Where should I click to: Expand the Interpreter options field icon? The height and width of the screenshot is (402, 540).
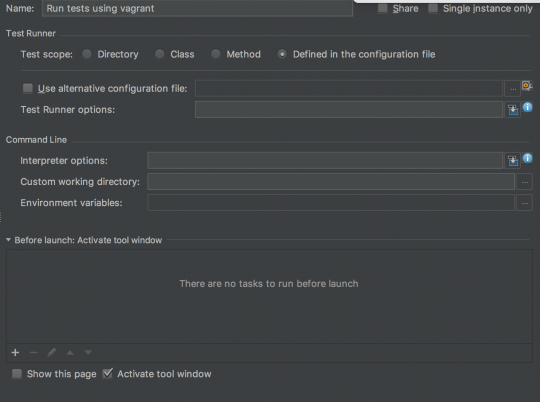[513, 161]
